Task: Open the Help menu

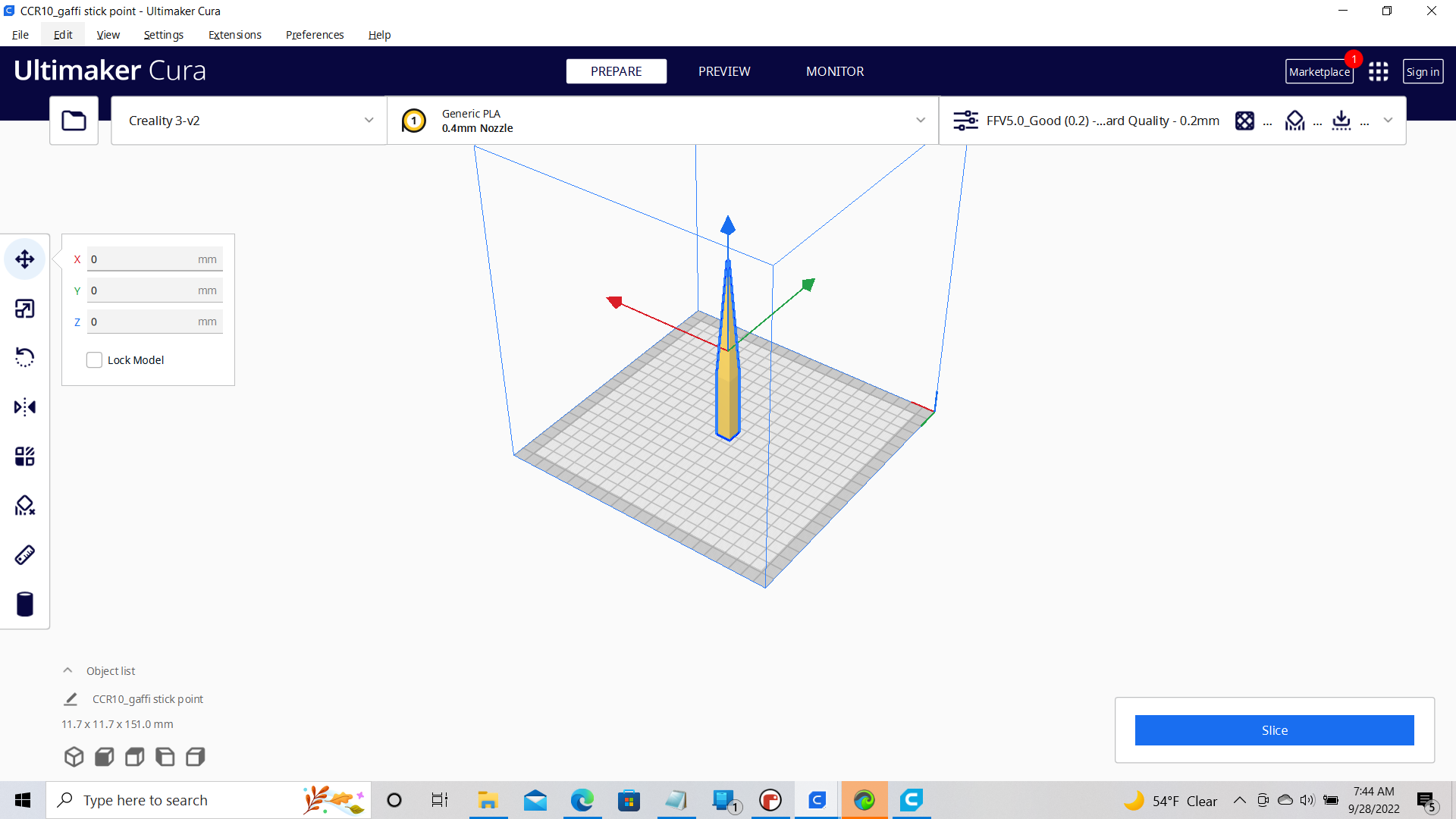Action: [379, 35]
